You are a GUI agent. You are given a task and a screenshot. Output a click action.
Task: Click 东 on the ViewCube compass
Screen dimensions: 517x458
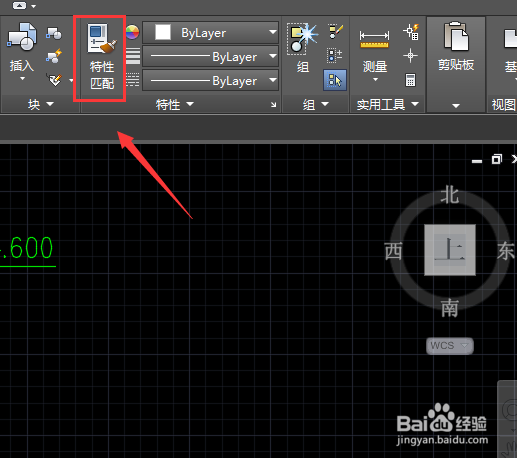point(506,251)
